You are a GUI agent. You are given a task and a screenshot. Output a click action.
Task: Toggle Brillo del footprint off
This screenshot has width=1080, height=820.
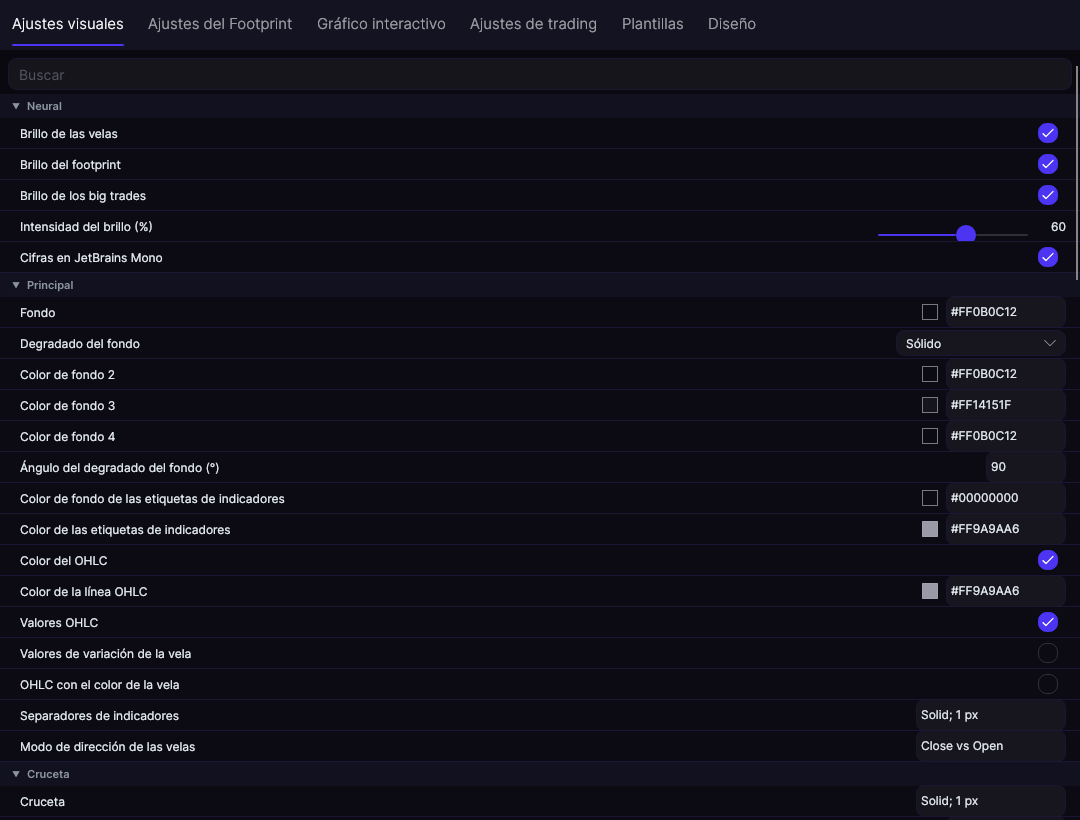[x=1047, y=165]
